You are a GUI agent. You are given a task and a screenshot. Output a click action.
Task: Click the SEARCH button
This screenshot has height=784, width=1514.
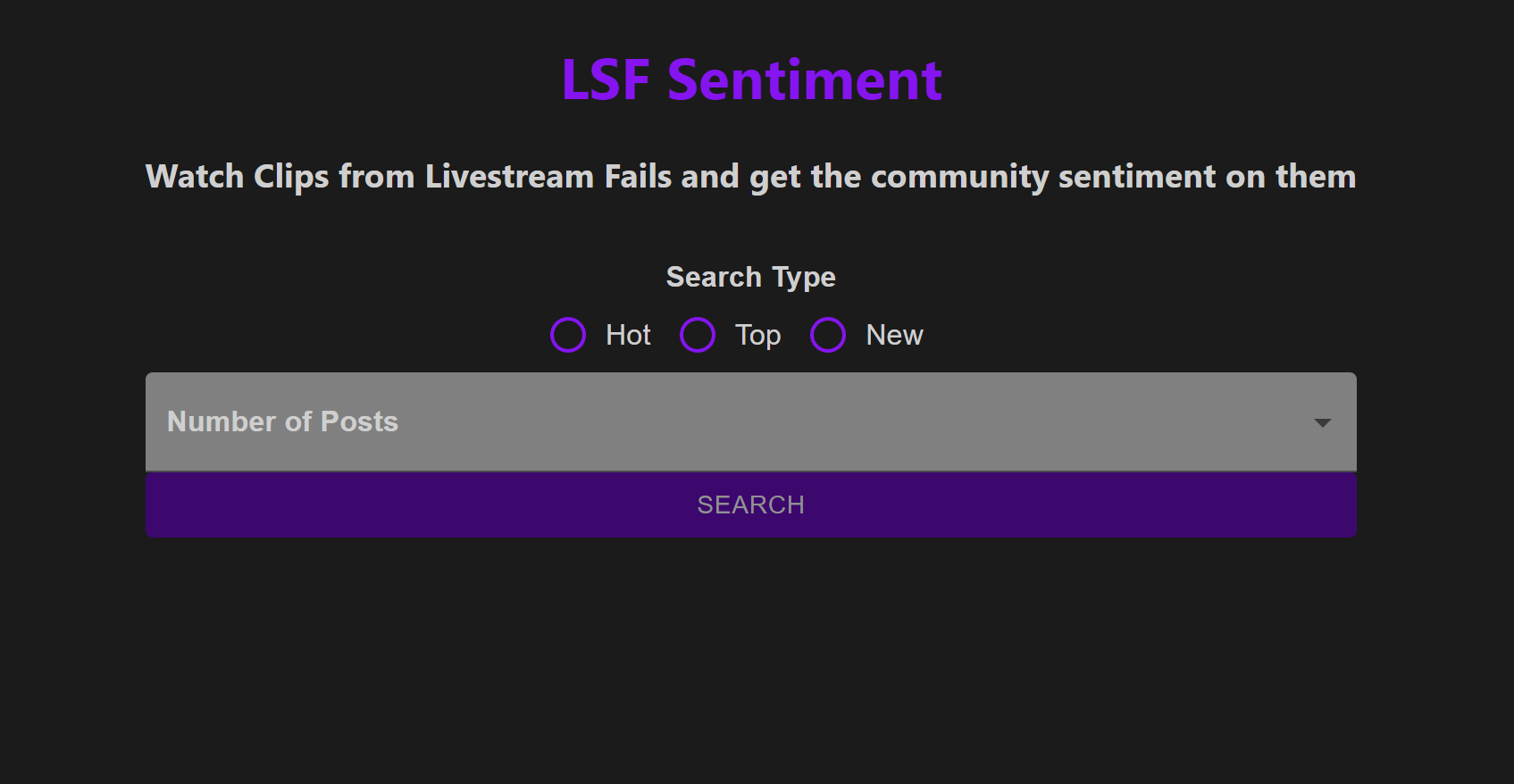(750, 505)
